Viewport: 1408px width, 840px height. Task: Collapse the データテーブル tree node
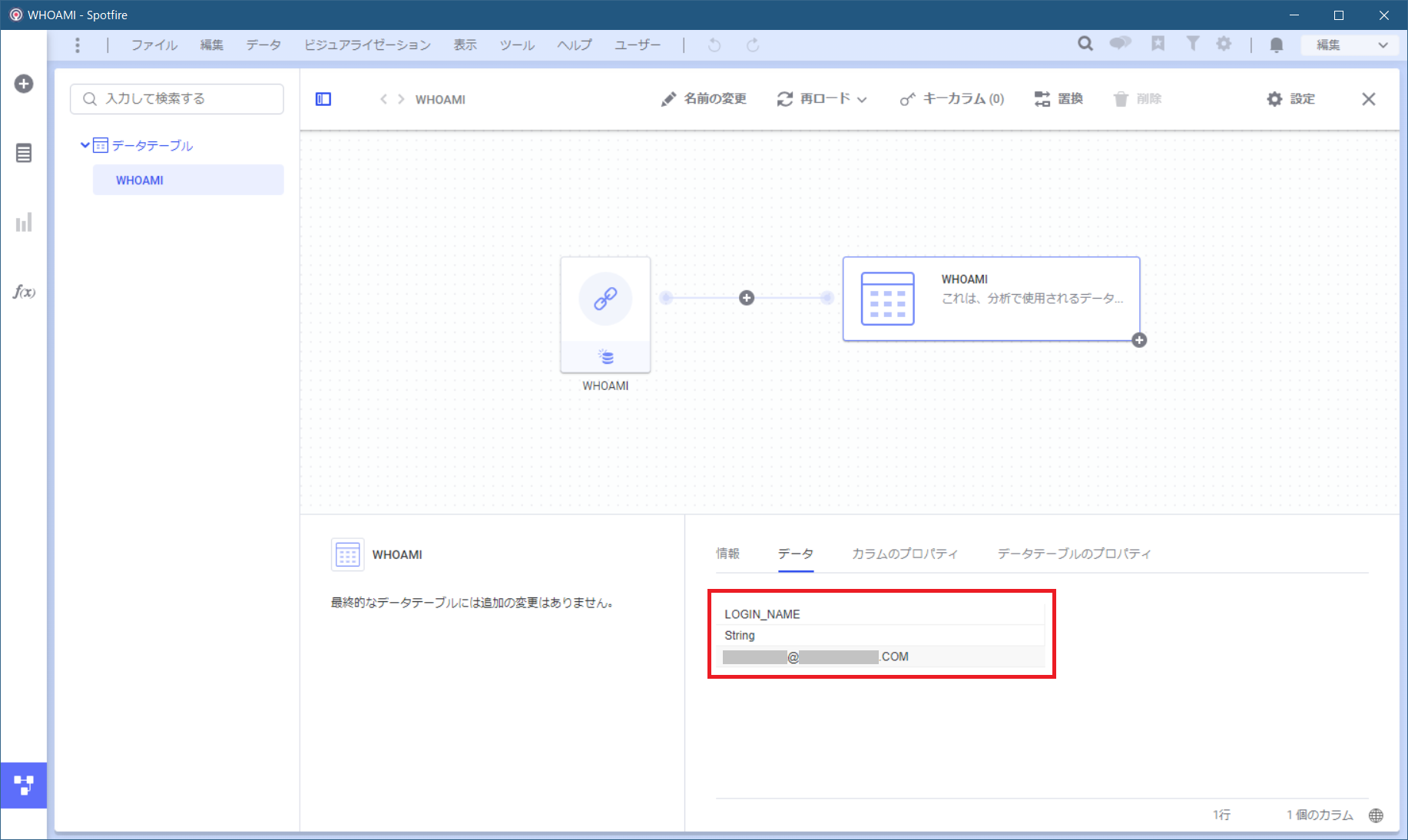(x=84, y=144)
